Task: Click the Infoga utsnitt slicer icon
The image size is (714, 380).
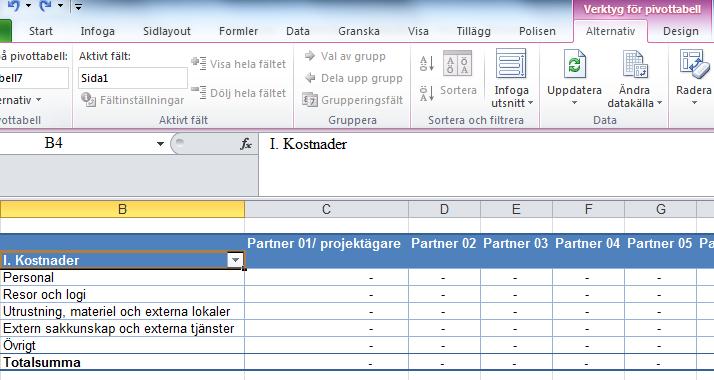Action: (511, 64)
